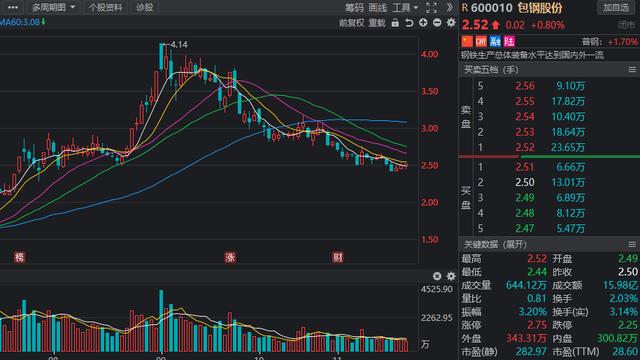Open the 多周期图 dropdown
This screenshot has width=640, height=360.
[53, 7]
